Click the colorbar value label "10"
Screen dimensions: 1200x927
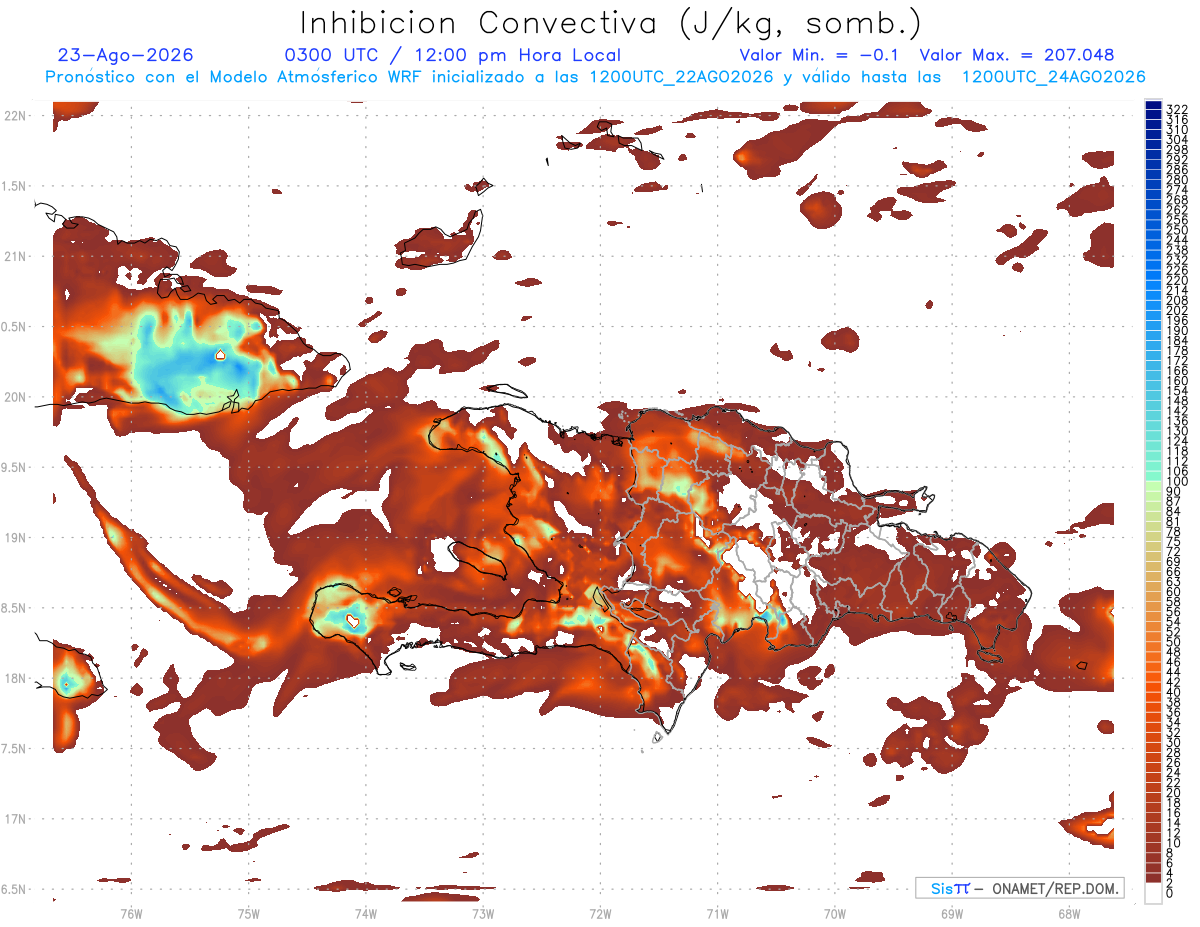point(1173,843)
